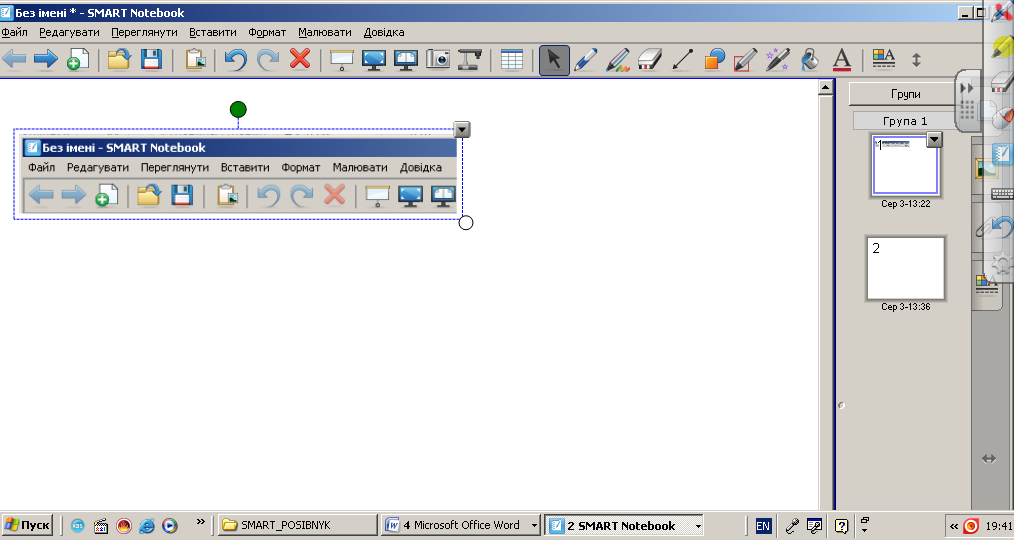Open page 1 thumbnail dropdown arrow
The height and width of the screenshot is (540, 1014).
coord(934,139)
